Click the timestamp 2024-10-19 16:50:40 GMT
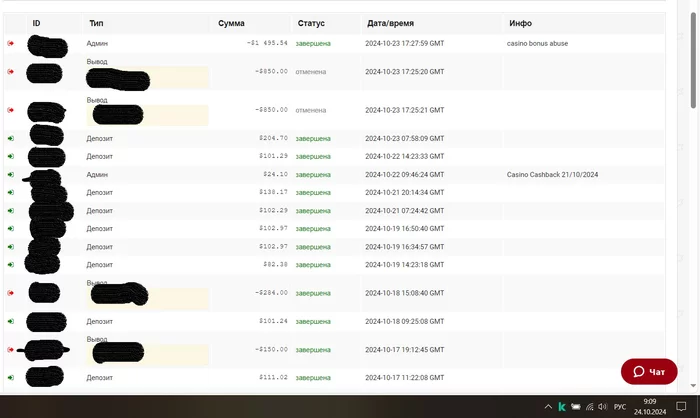Screen dimensions: 700x418 click(x=404, y=229)
